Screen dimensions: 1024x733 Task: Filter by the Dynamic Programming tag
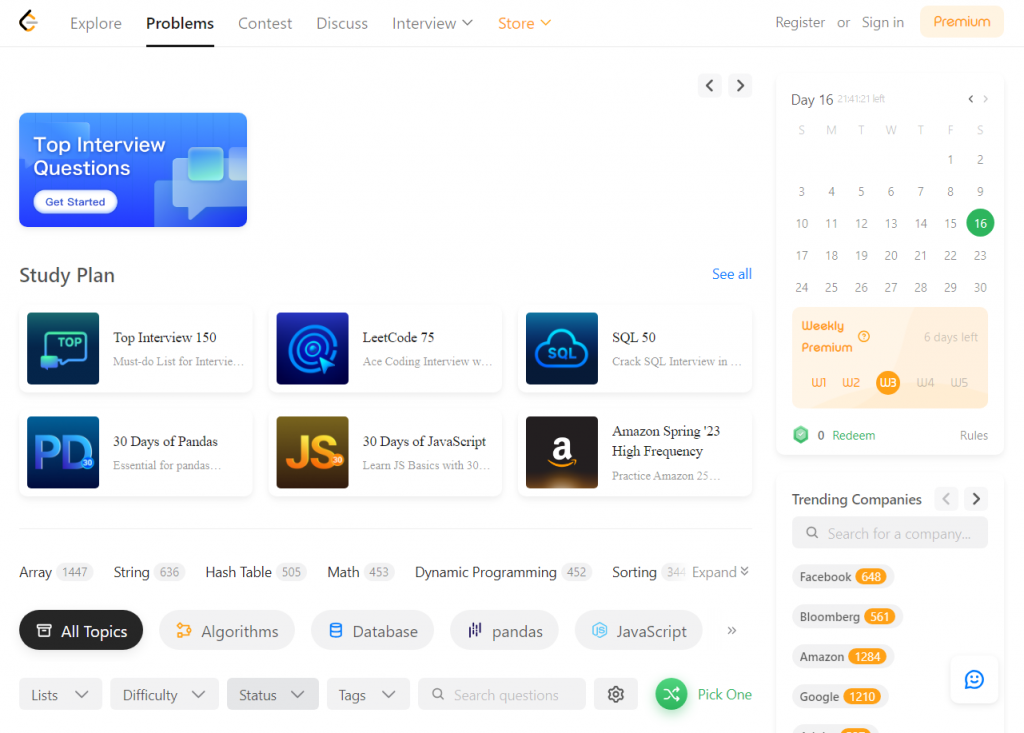point(504,572)
